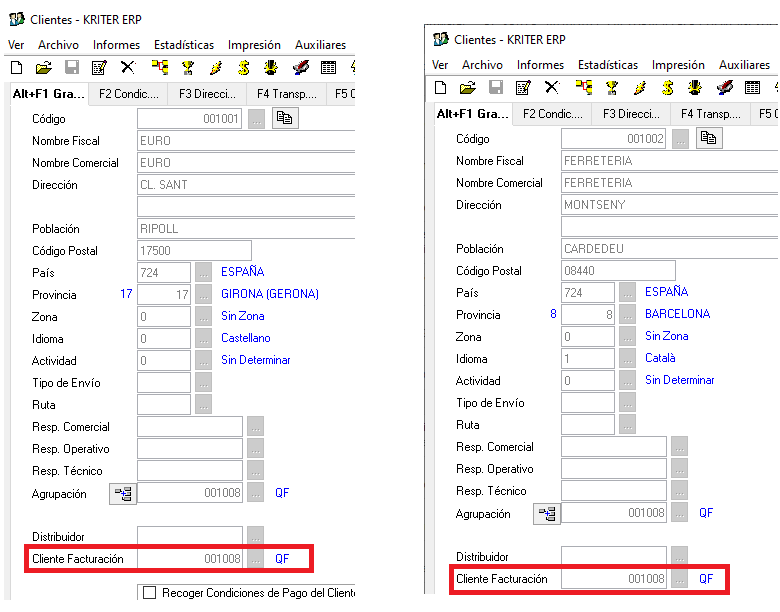
Task: Open Cliente Facturación lookup in right window
Action: pyautogui.click(x=680, y=579)
